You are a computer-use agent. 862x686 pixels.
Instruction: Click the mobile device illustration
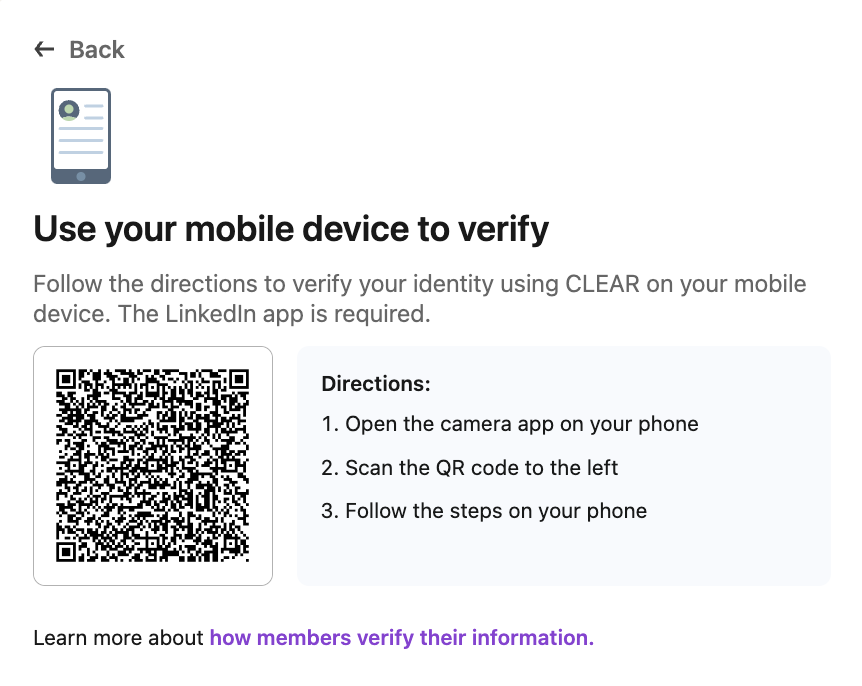click(x=81, y=136)
